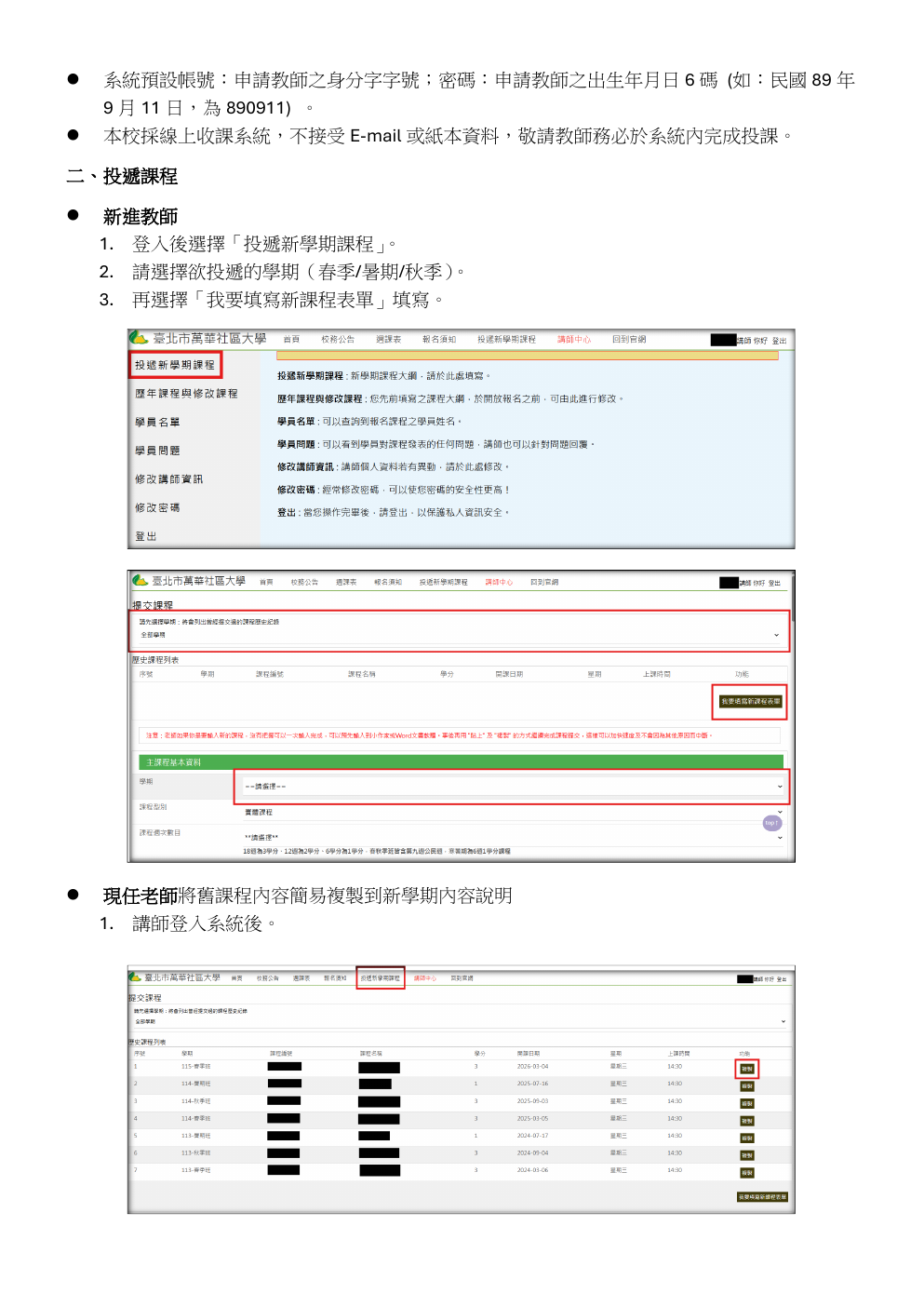Click 我要填寫新課程表單 below the course-history table
924x1307 pixels.
click(x=763, y=1197)
